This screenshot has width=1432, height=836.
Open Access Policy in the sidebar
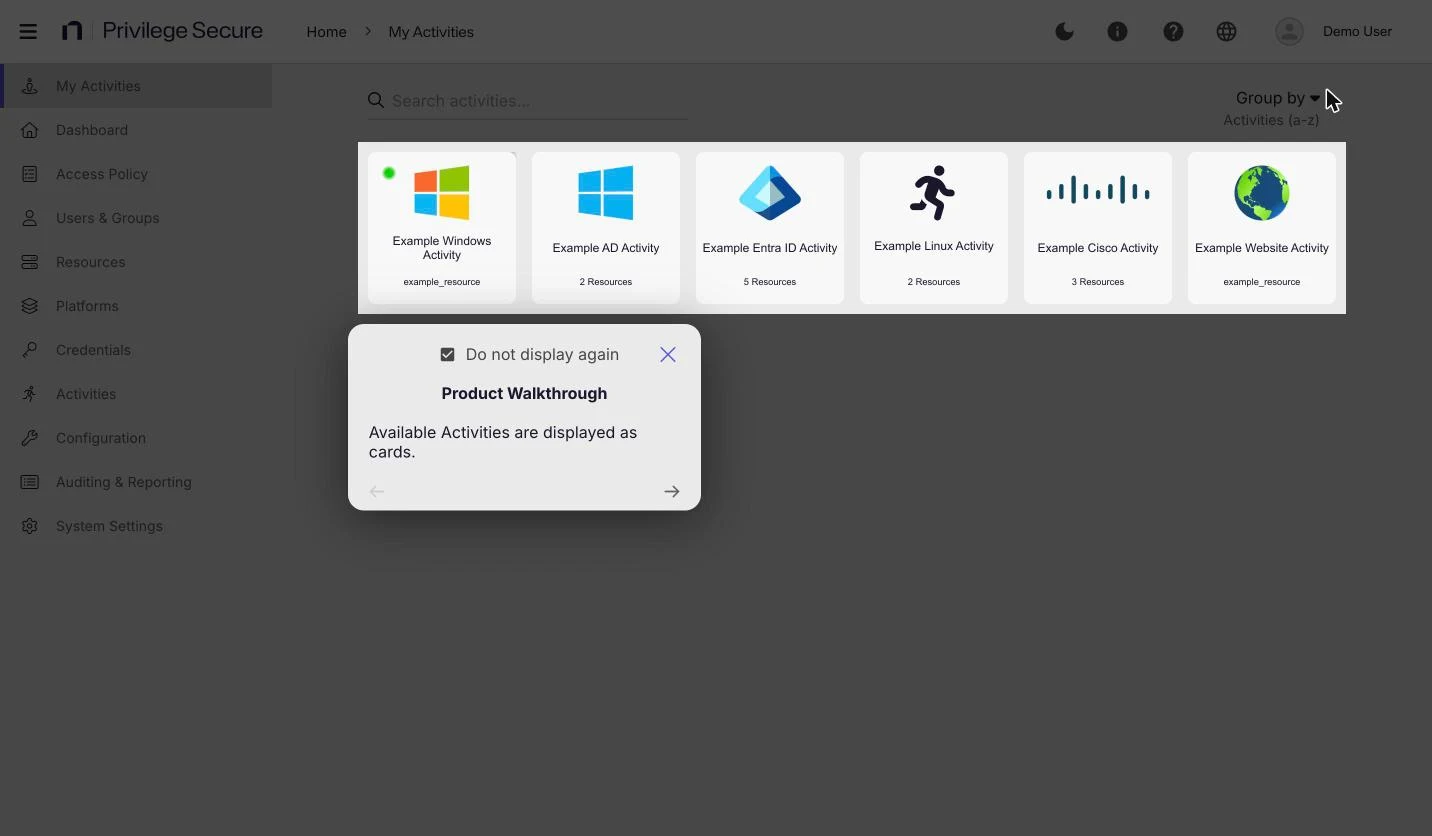click(x=137, y=174)
